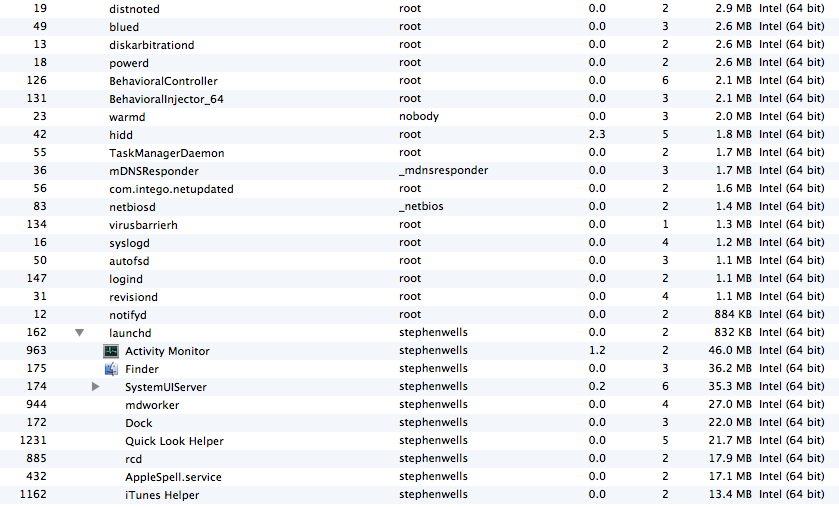839x507 pixels.
Task: Click the nobody user of warmd
Action: point(419,116)
